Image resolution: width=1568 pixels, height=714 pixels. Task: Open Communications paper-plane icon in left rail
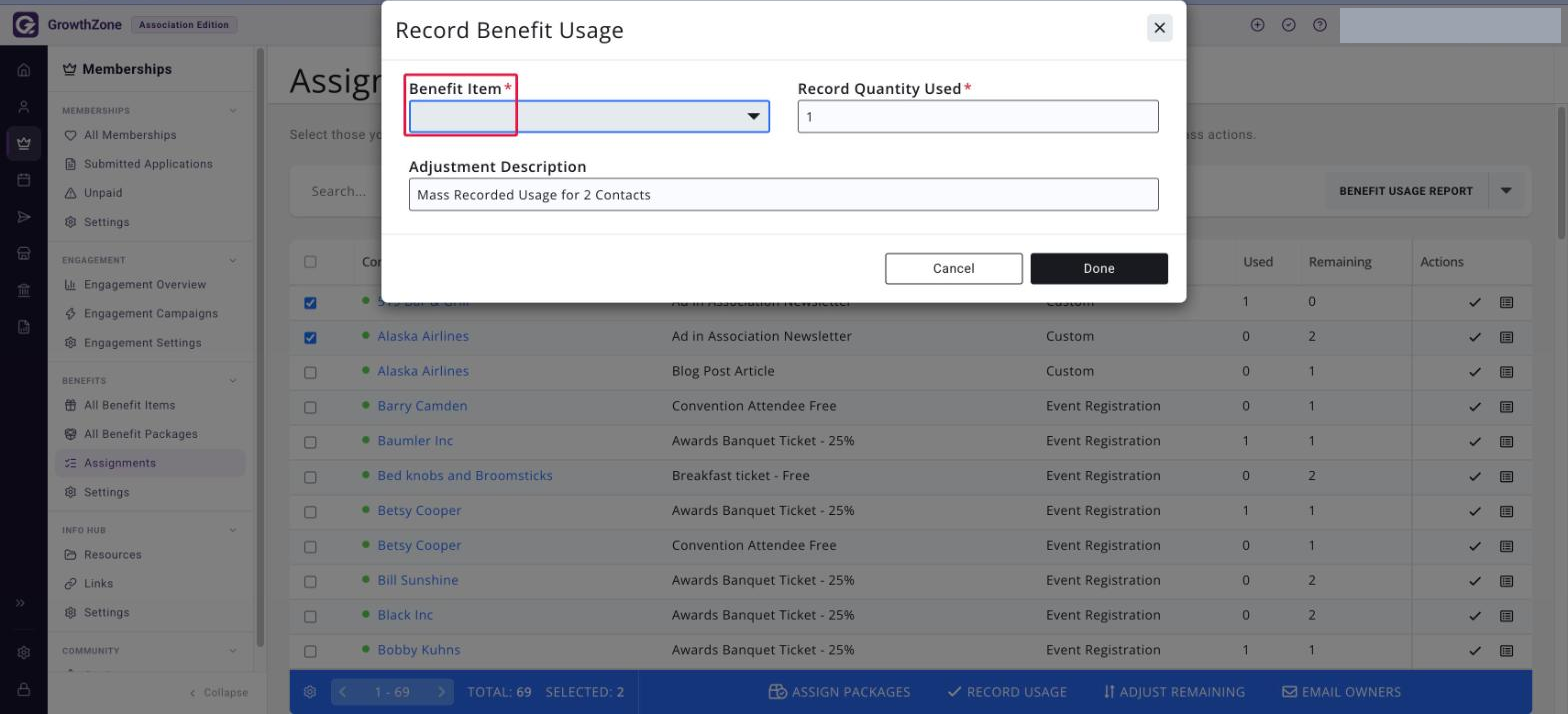[x=24, y=217]
